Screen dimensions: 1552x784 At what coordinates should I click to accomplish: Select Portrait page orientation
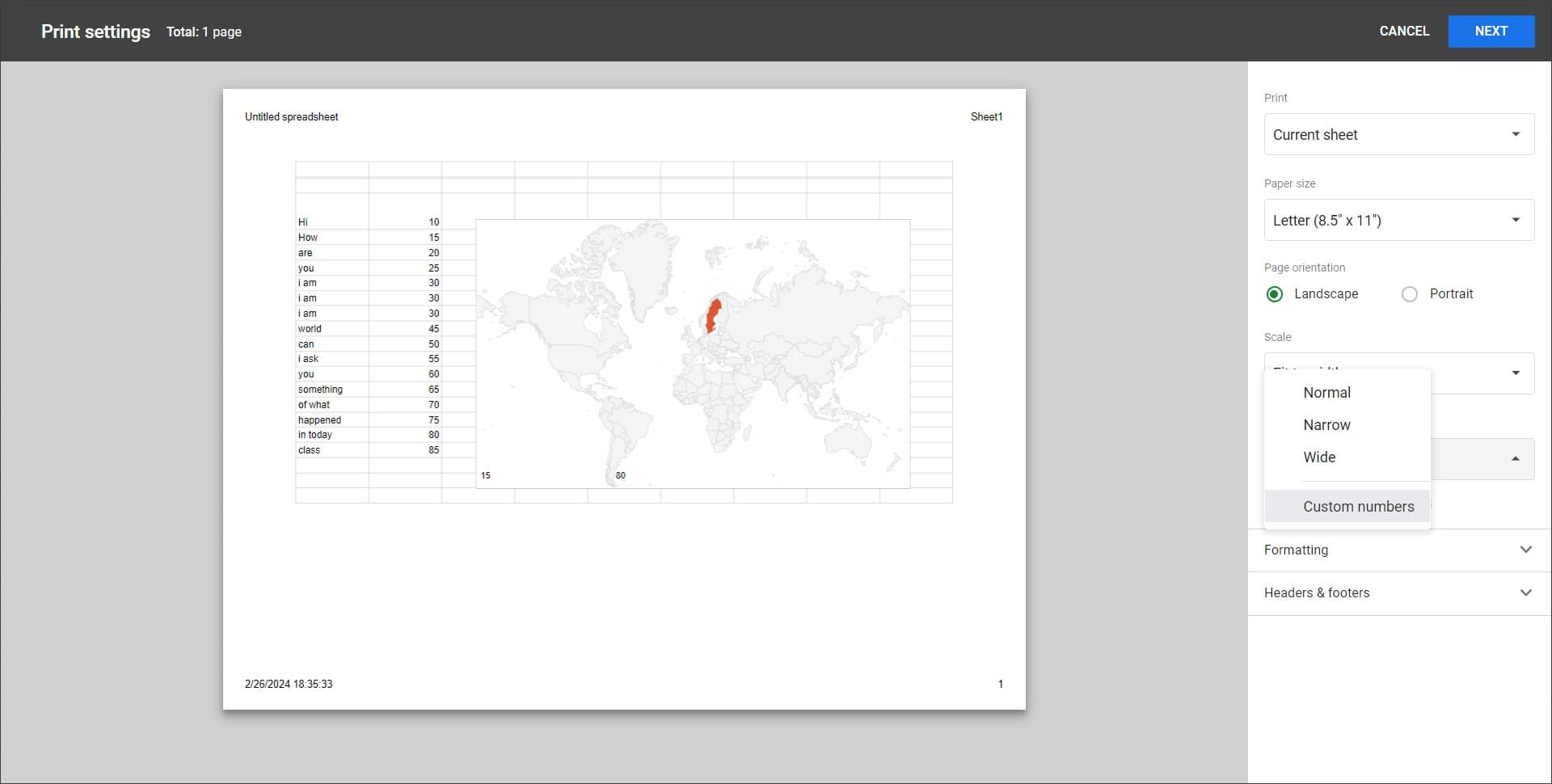pos(1410,294)
